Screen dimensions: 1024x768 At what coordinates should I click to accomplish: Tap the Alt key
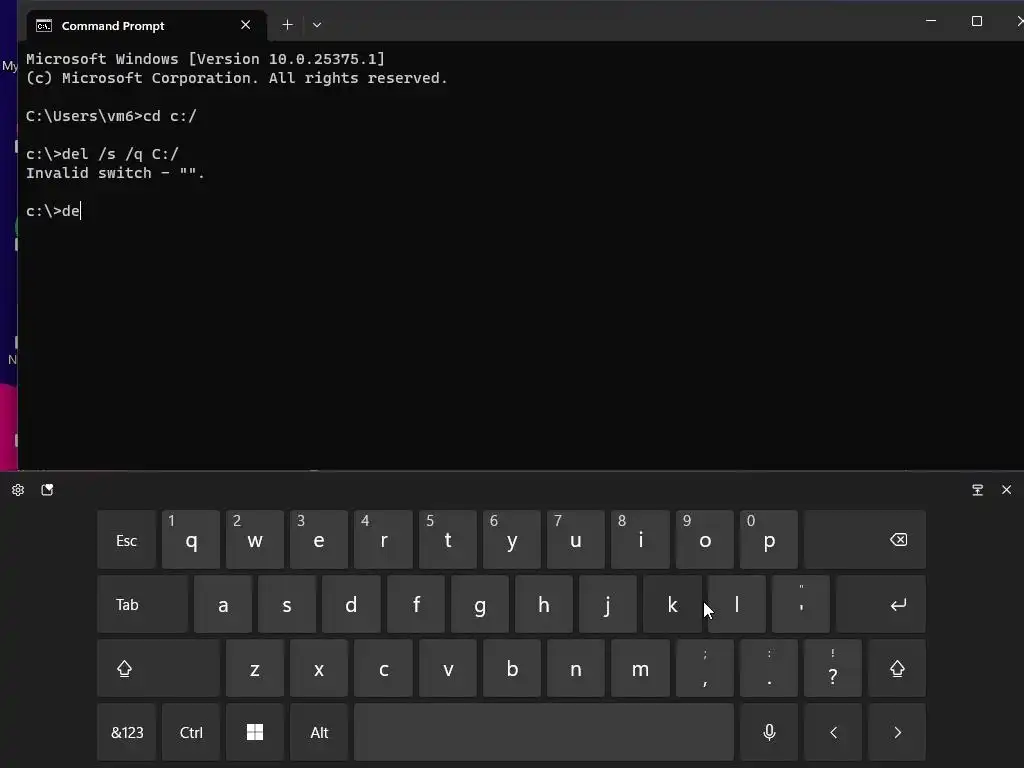point(319,732)
